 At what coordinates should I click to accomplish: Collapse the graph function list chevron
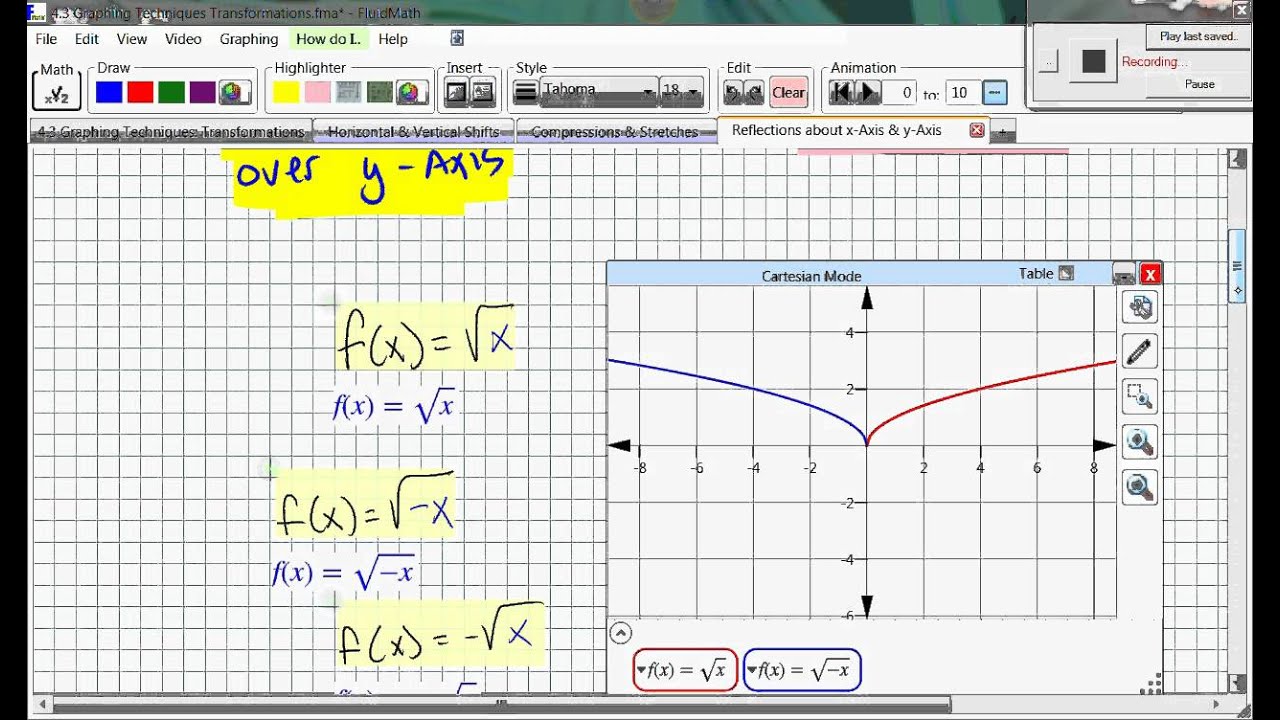coord(620,632)
